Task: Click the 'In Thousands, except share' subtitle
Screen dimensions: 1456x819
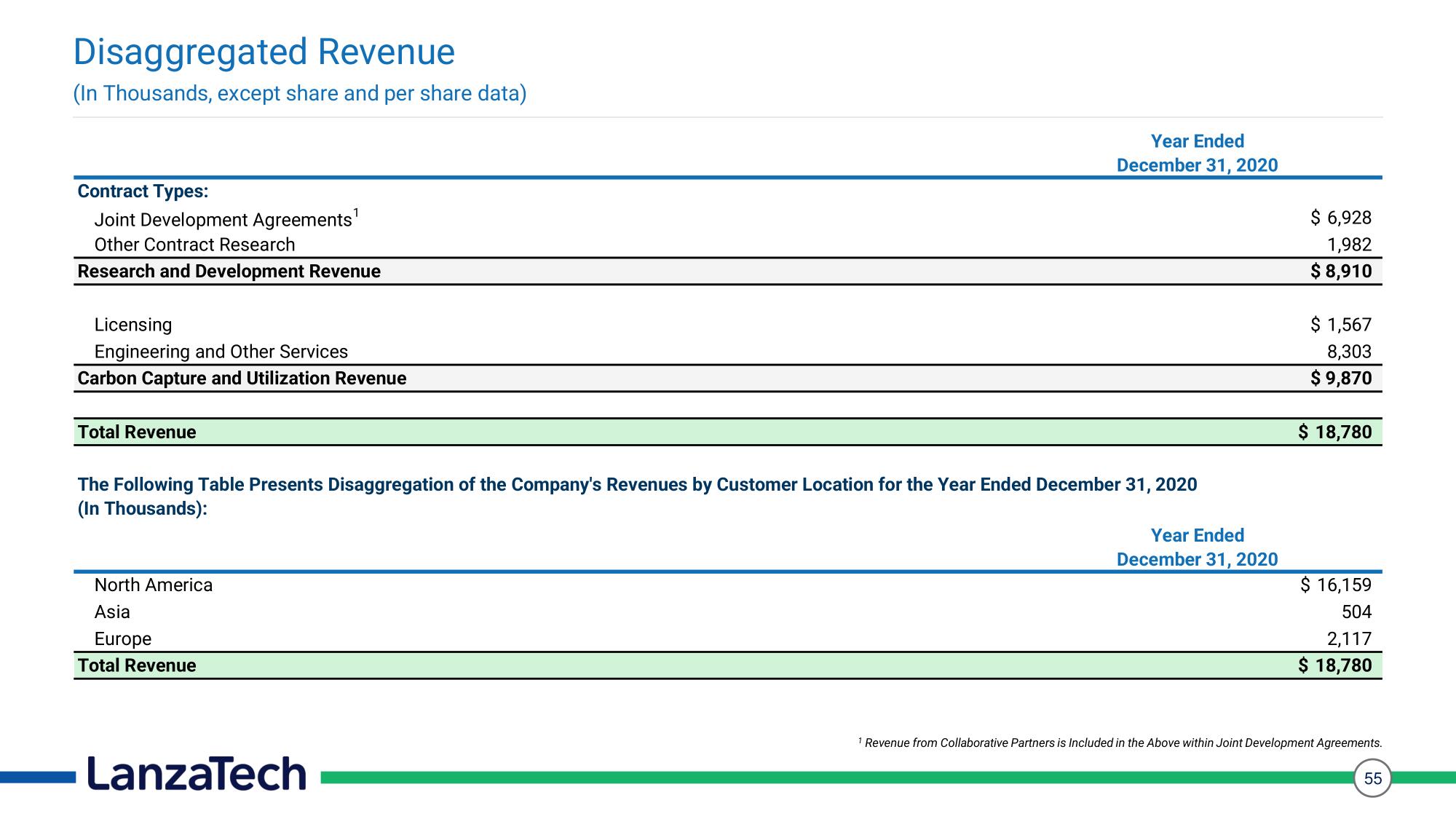Action: (x=300, y=93)
